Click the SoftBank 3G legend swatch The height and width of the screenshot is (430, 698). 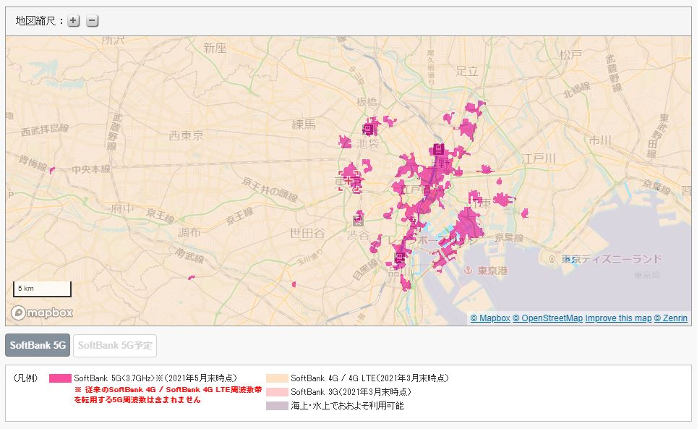277,392
